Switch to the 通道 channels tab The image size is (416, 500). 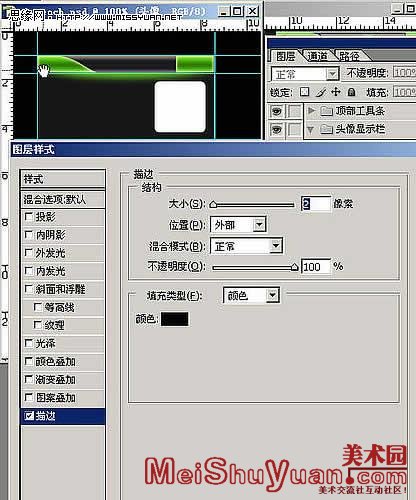tap(317, 56)
